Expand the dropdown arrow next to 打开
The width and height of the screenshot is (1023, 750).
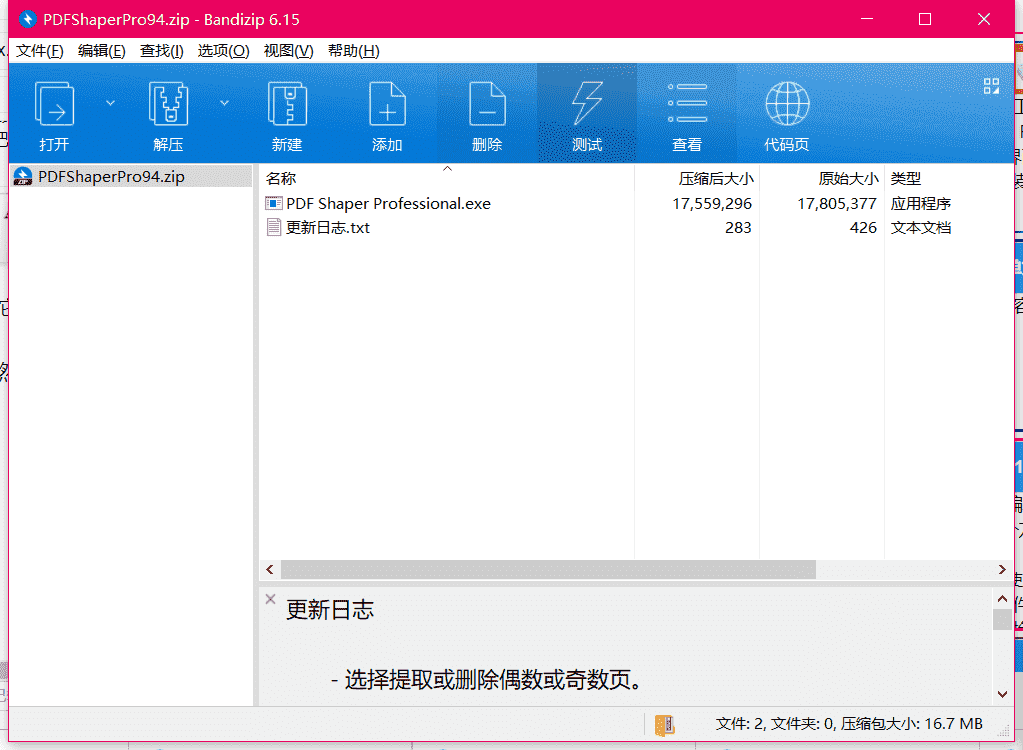[x=110, y=103]
